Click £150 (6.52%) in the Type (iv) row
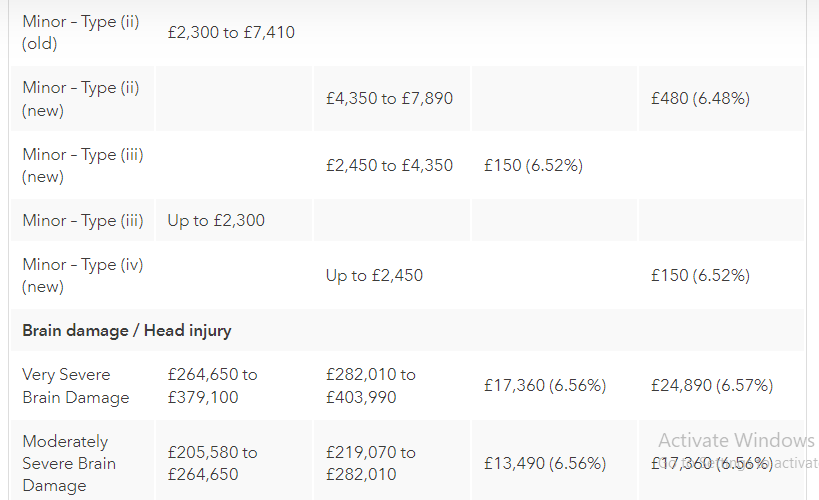The image size is (819, 500). pyautogui.click(x=700, y=275)
